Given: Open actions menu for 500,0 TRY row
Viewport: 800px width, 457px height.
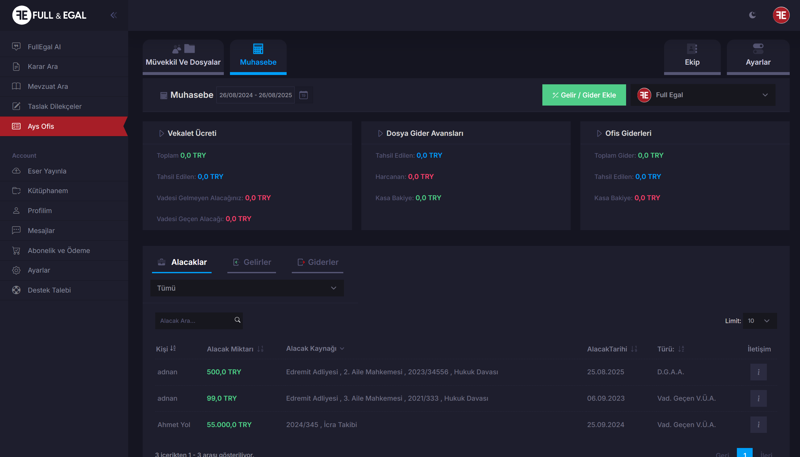Looking at the screenshot, I should pos(758,372).
